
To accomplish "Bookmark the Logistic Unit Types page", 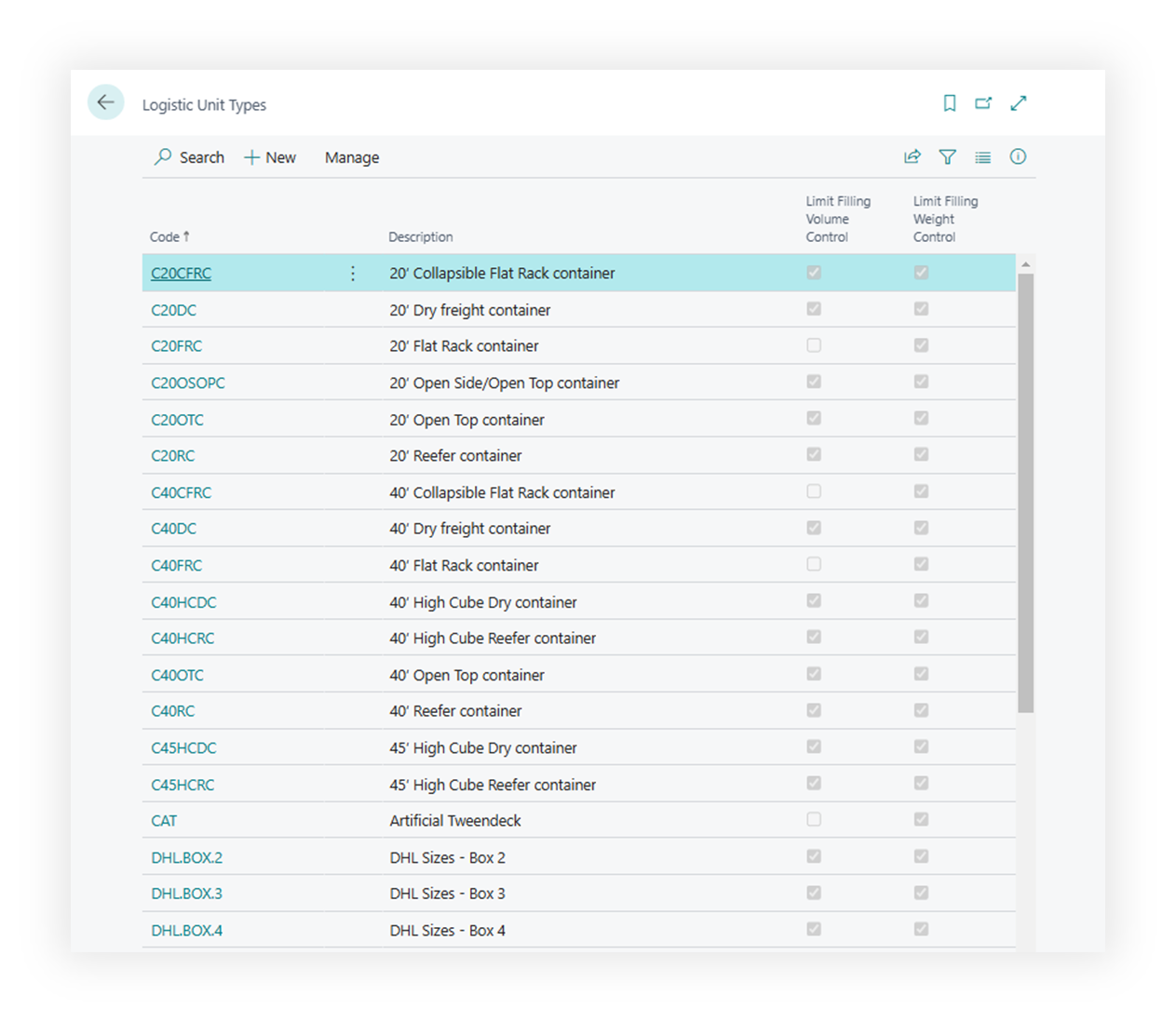I will [x=949, y=103].
